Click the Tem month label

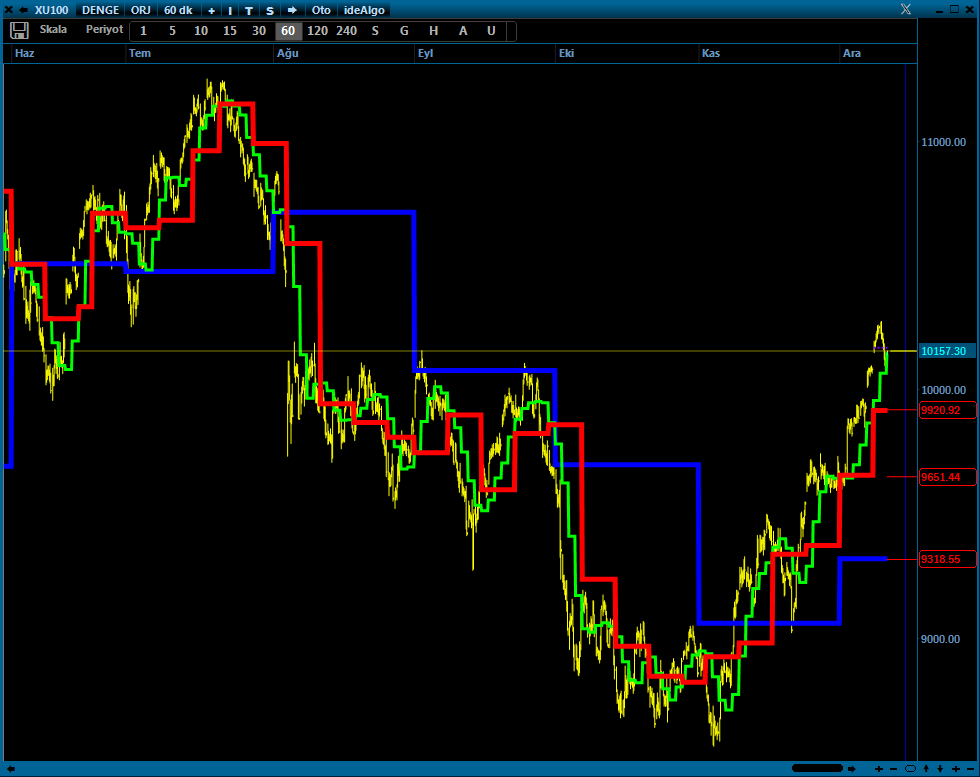[140, 53]
